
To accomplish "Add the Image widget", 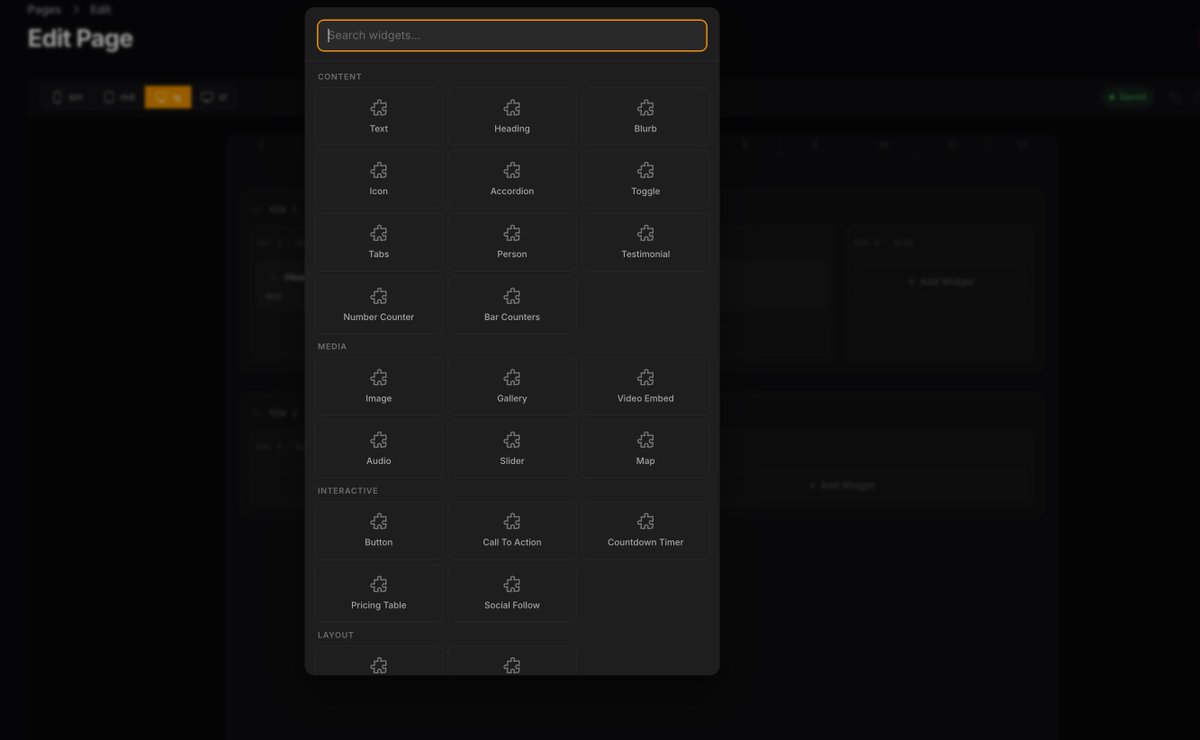I will coord(379,386).
